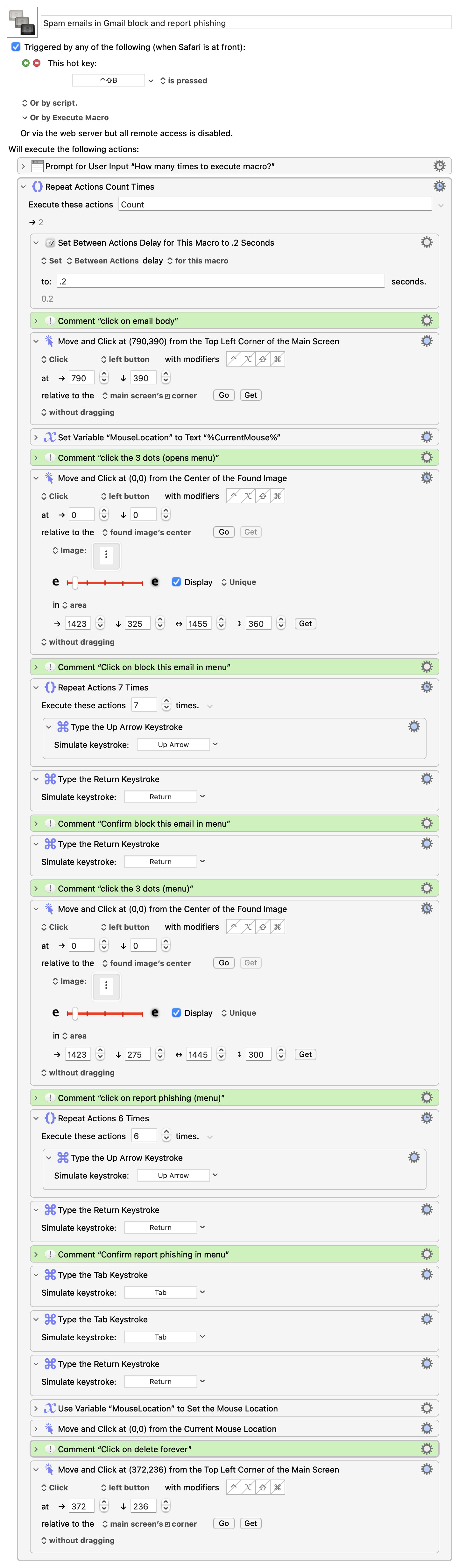Click the red remove trigger minus icon
This screenshot has width=459, height=1568.
point(37,63)
